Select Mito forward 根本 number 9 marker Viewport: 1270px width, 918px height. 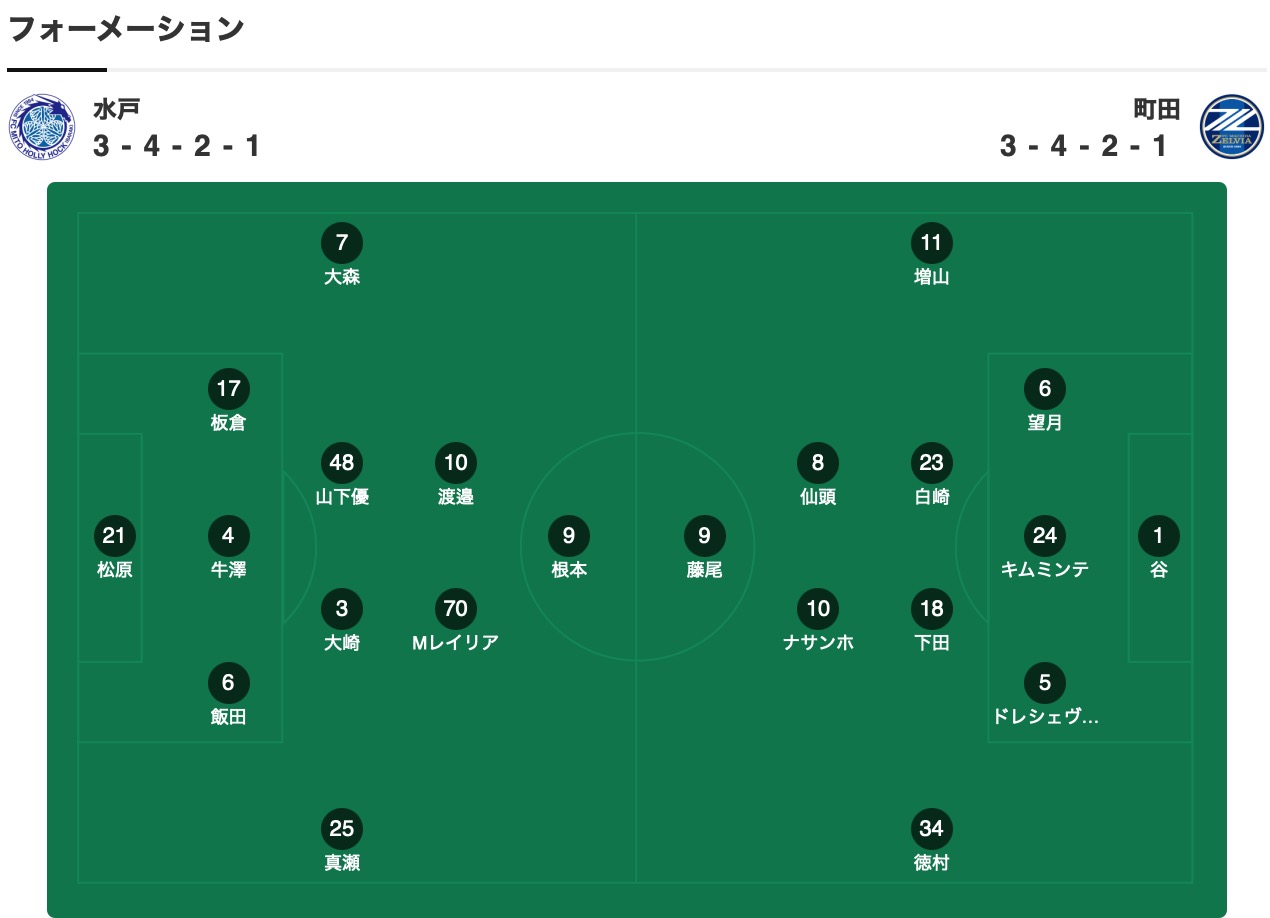(568, 536)
